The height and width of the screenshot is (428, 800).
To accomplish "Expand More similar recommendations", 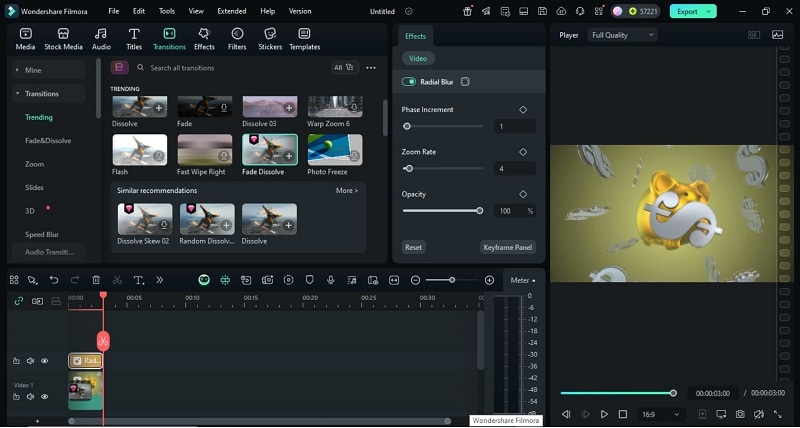I will tap(347, 190).
